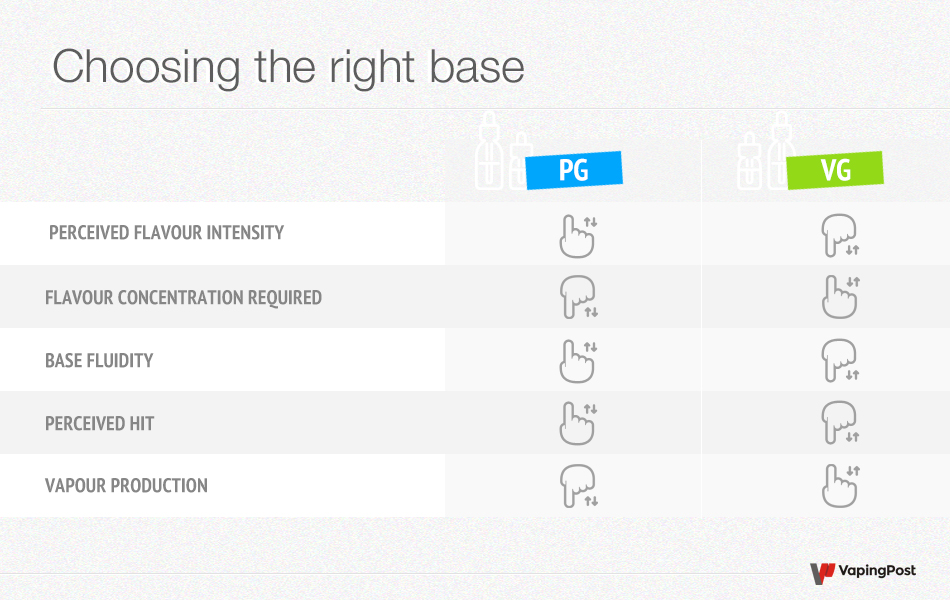The image size is (950, 600).
Task: Select the Vapour Production row label
Action: (126, 486)
